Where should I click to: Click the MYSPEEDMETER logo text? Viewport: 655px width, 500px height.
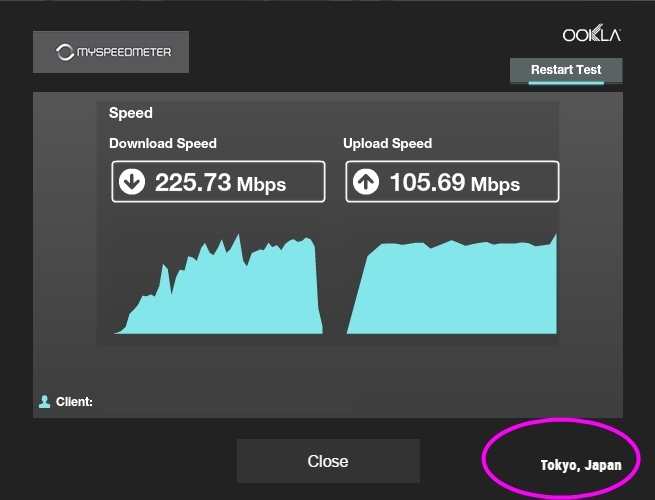click(x=123, y=52)
